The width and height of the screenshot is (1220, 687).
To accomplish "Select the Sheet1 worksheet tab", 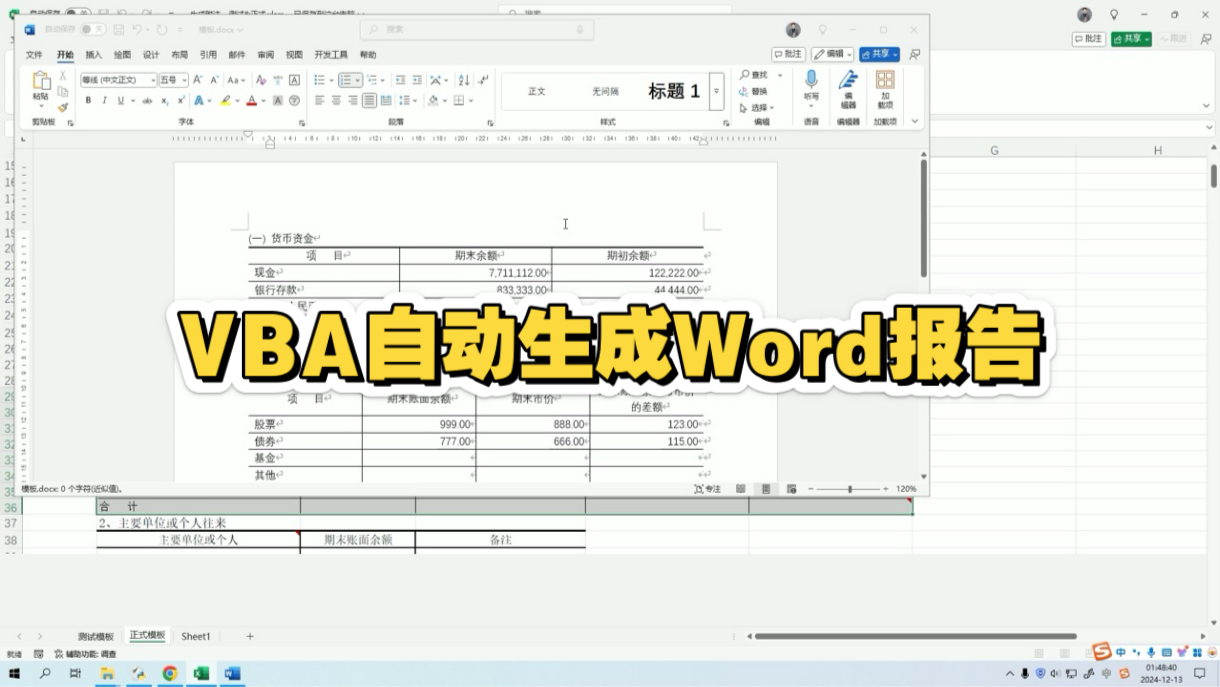I will pyautogui.click(x=196, y=635).
